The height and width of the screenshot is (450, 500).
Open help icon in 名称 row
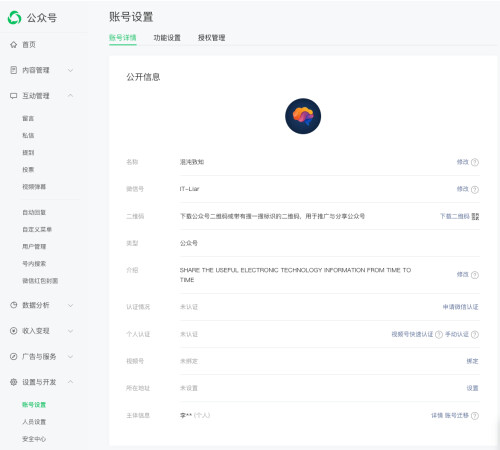[x=475, y=162]
